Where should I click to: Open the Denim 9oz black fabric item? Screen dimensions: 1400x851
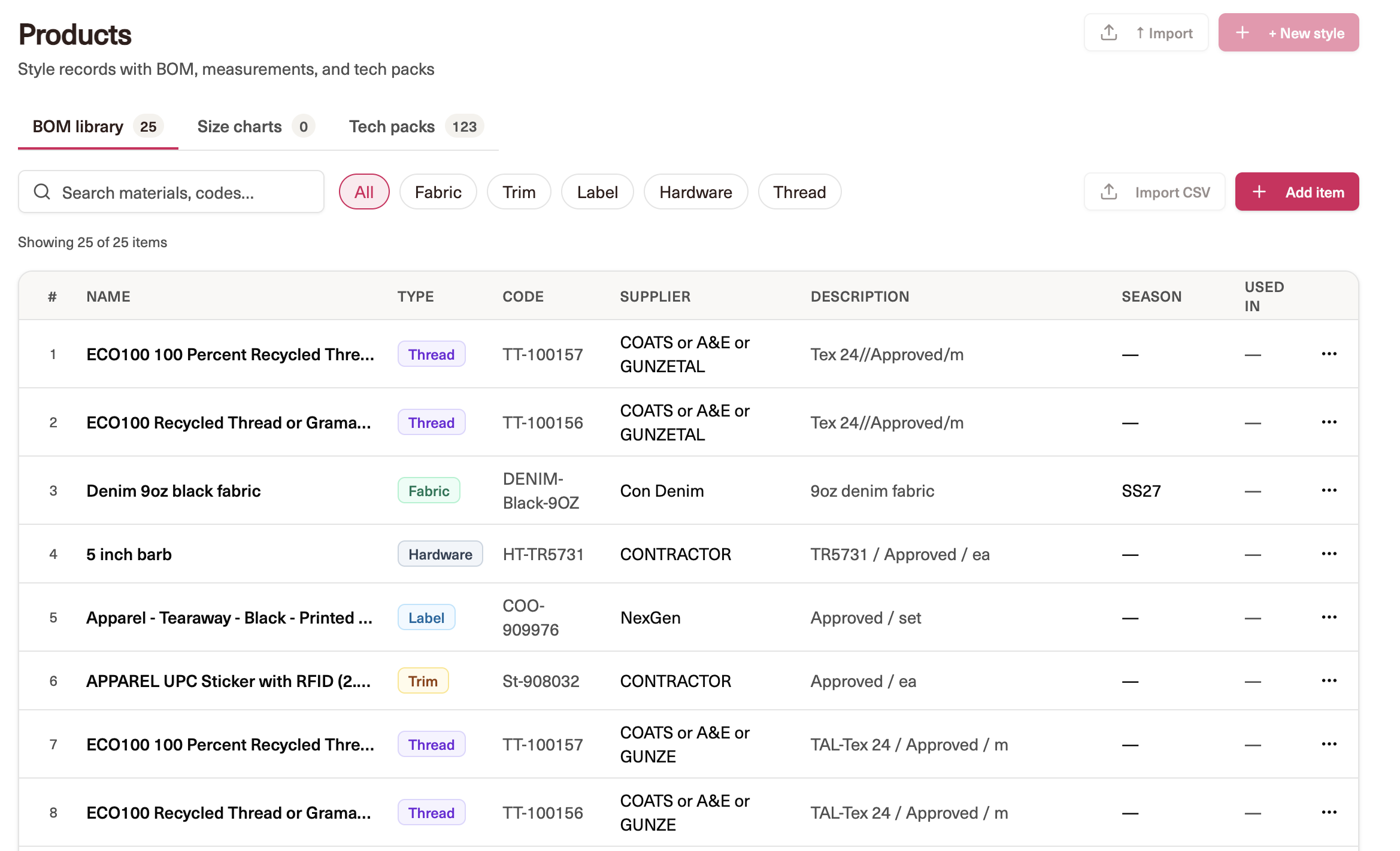pyautogui.click(x=174, y=491)
